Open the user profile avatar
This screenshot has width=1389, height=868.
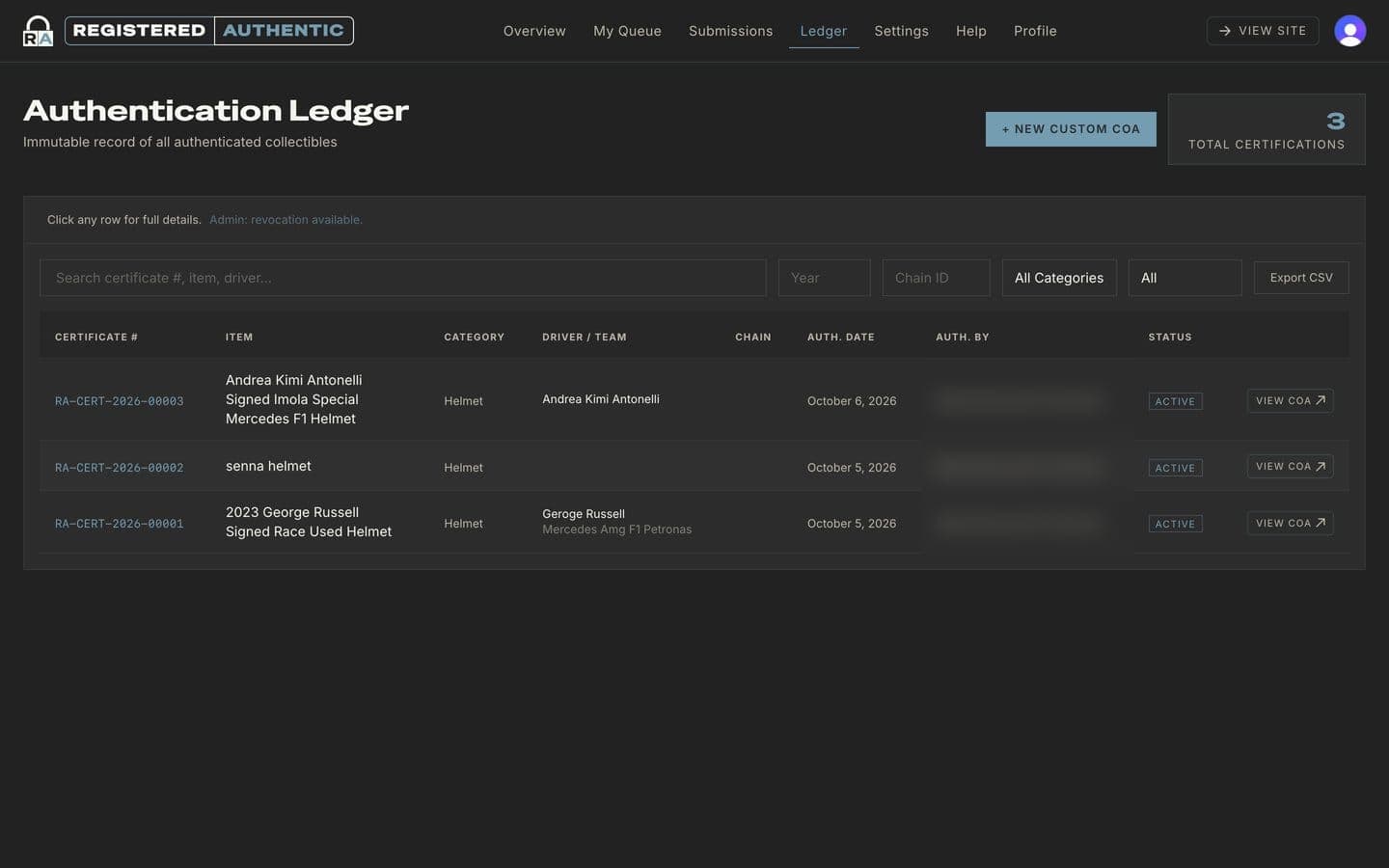coord(1349,31)
